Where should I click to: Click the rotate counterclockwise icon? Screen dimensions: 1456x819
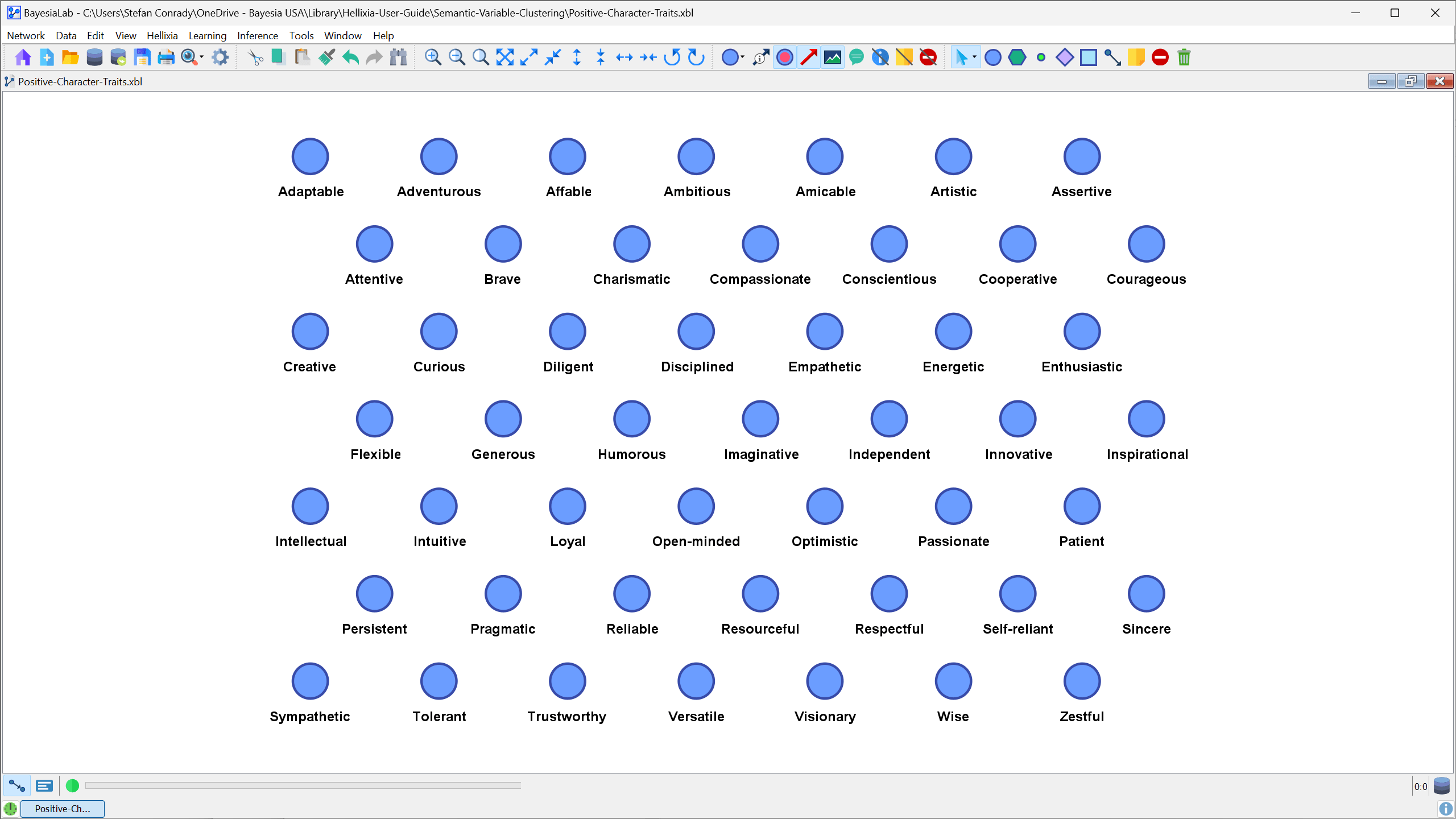pos(672,57)
